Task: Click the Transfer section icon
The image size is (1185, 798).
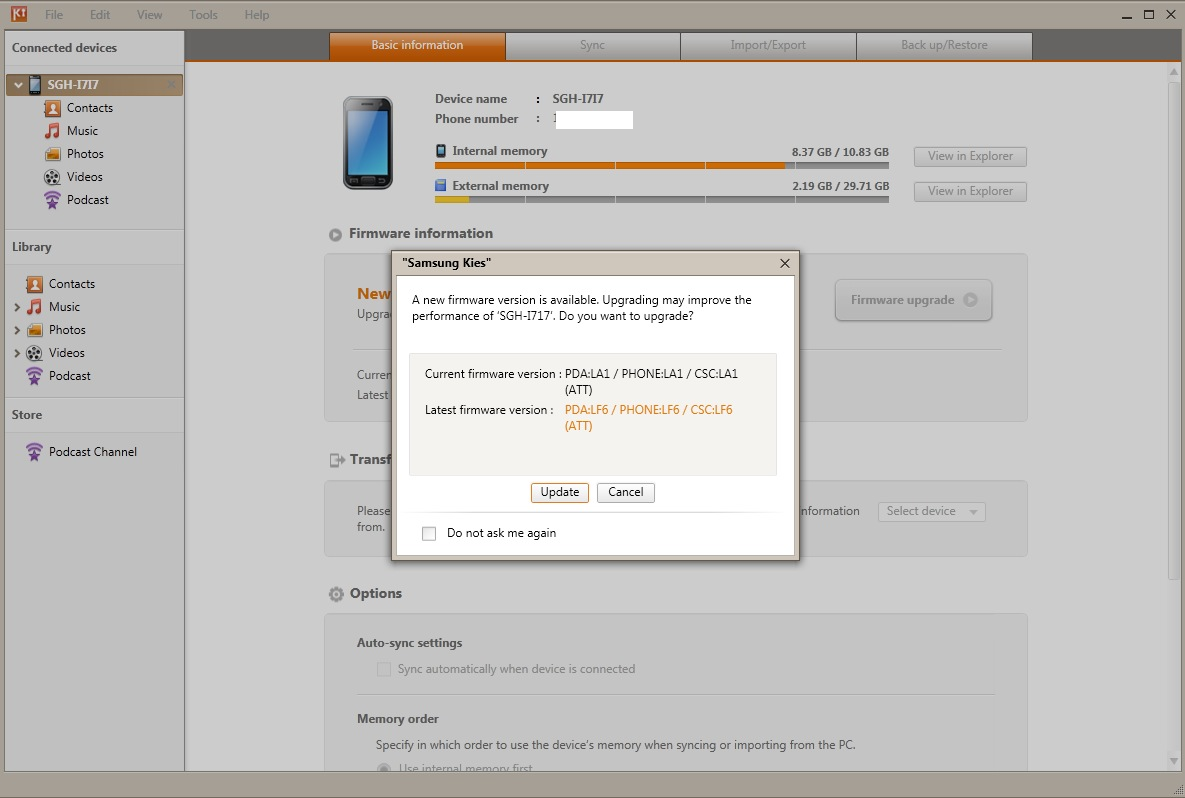Action: click(x=337, y=459)
